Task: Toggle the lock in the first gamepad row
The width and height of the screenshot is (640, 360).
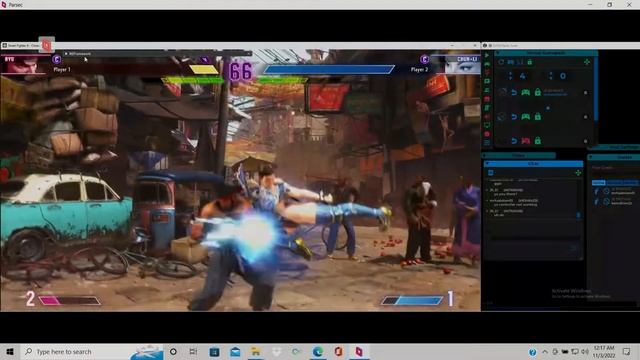Action: [x=538, y=93]
